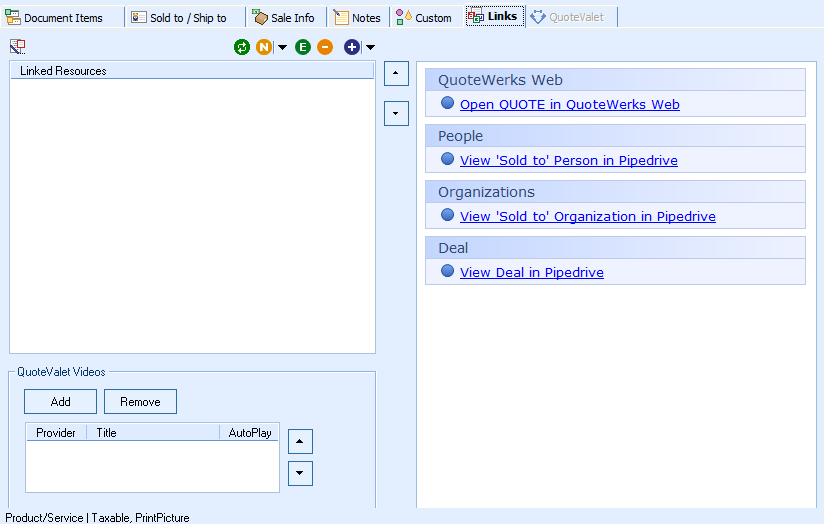Click View Deal in Pipedrive link
The width and height of the screenshot is (824, 524).
pyautogui.click(x=531, y=272)
